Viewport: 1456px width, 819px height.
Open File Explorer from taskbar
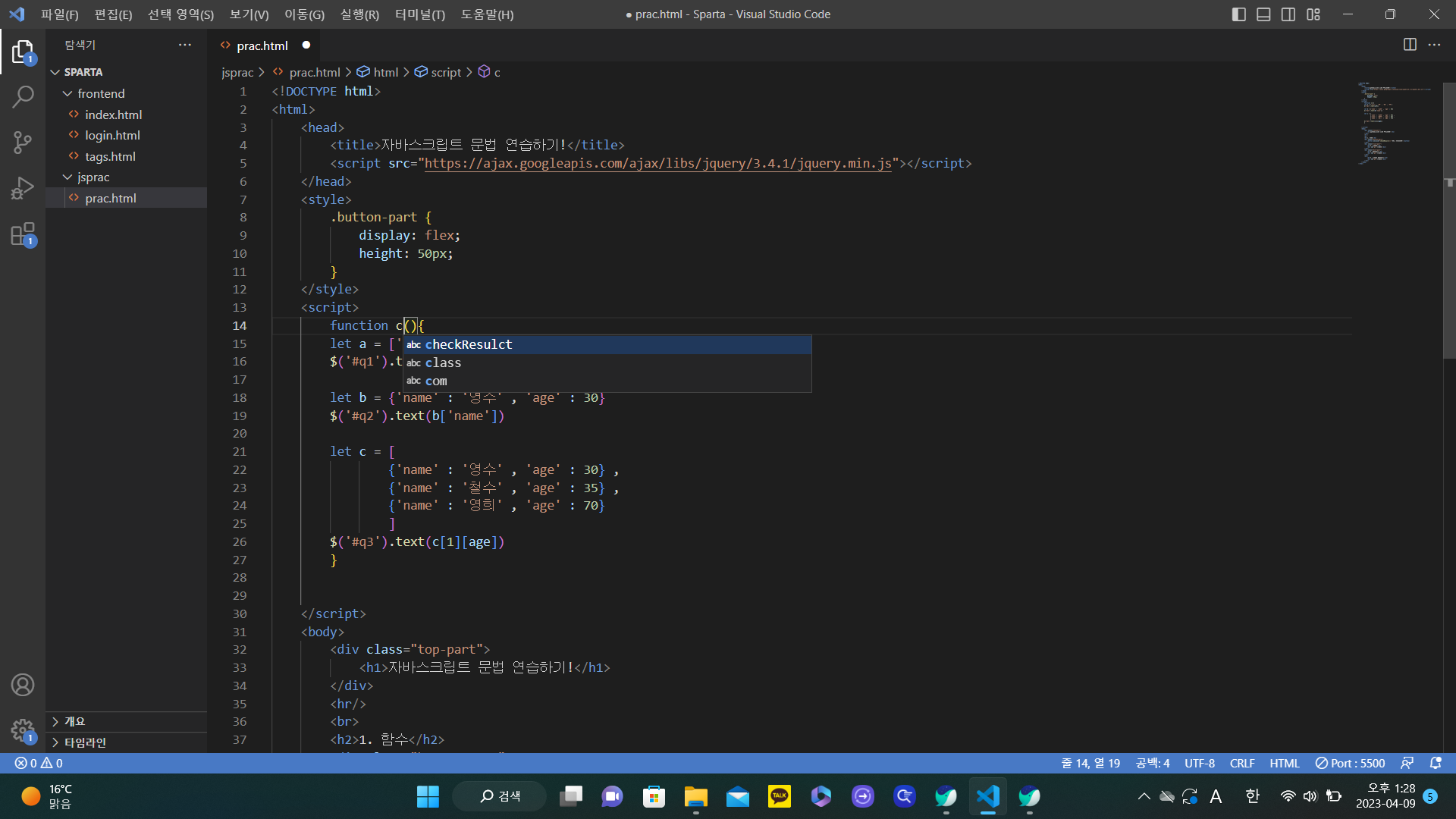coord(695,796)
